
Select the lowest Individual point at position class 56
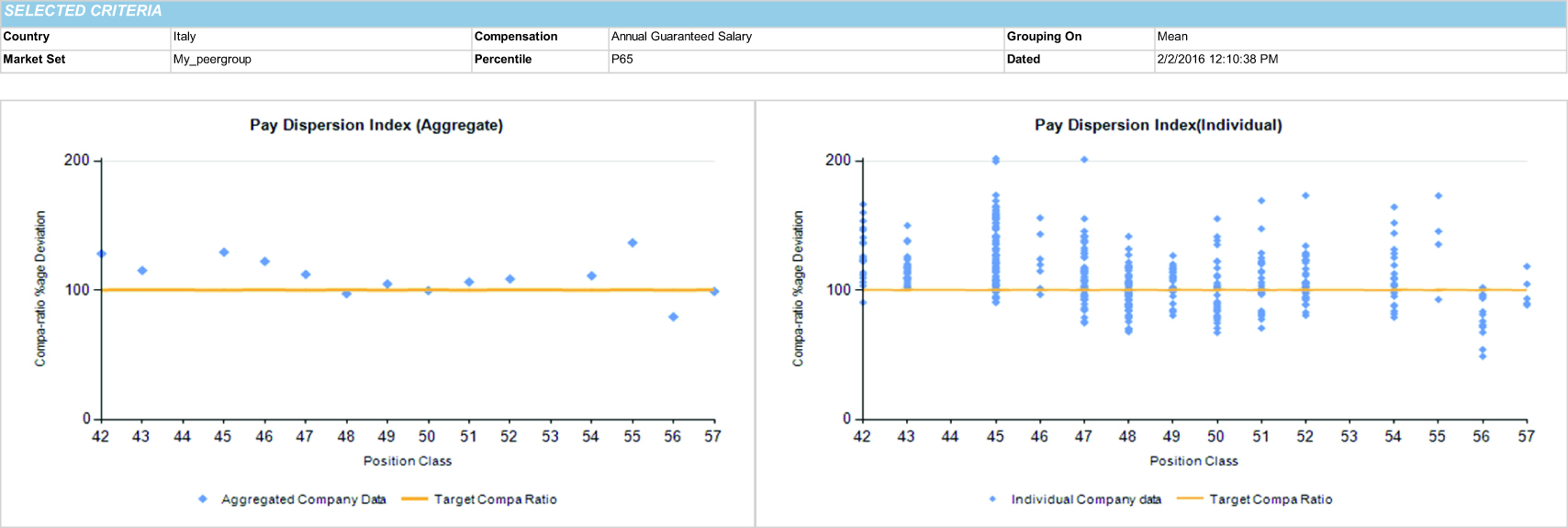click(1483, 356)
